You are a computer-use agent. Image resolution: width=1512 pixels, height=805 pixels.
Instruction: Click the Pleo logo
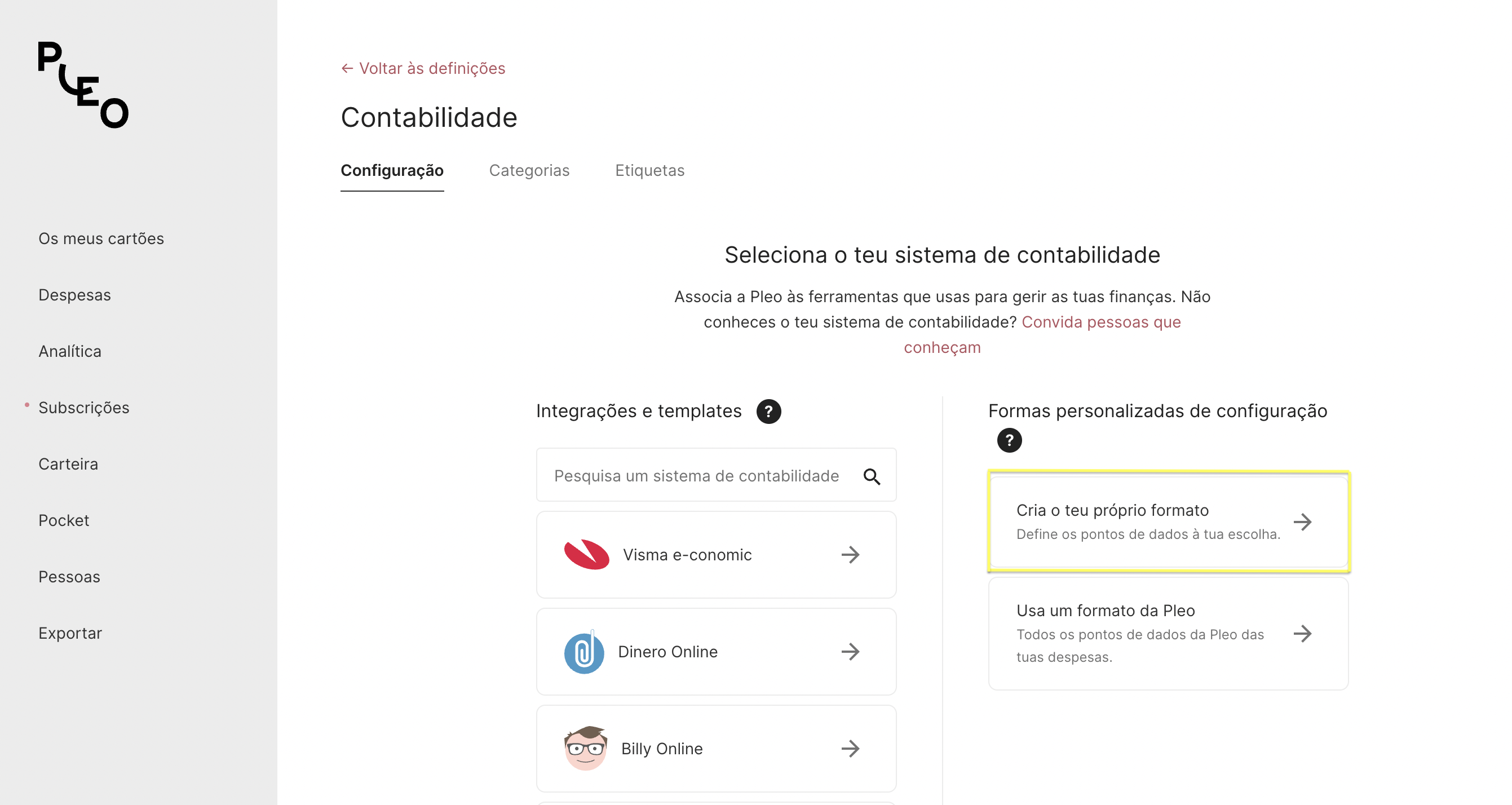coord(83,85)
